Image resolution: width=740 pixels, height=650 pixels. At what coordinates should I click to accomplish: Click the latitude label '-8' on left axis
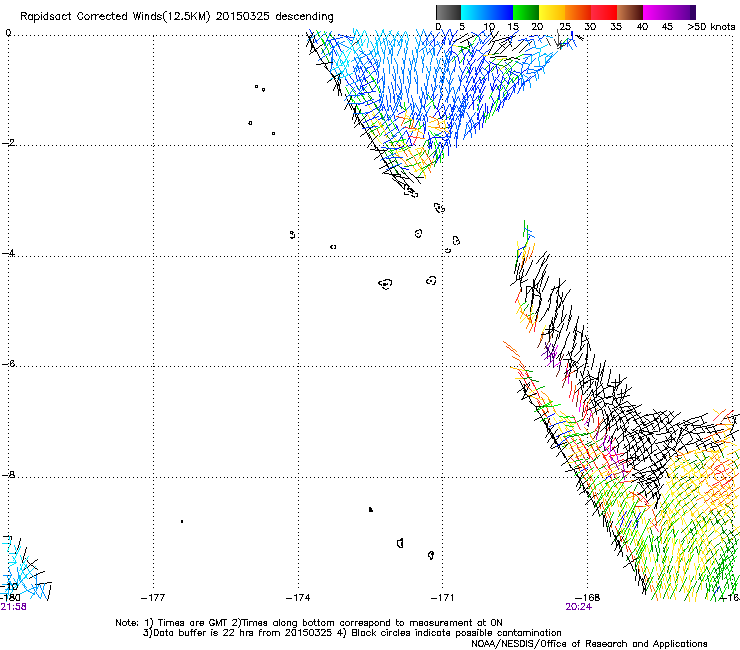click(8, 474)
